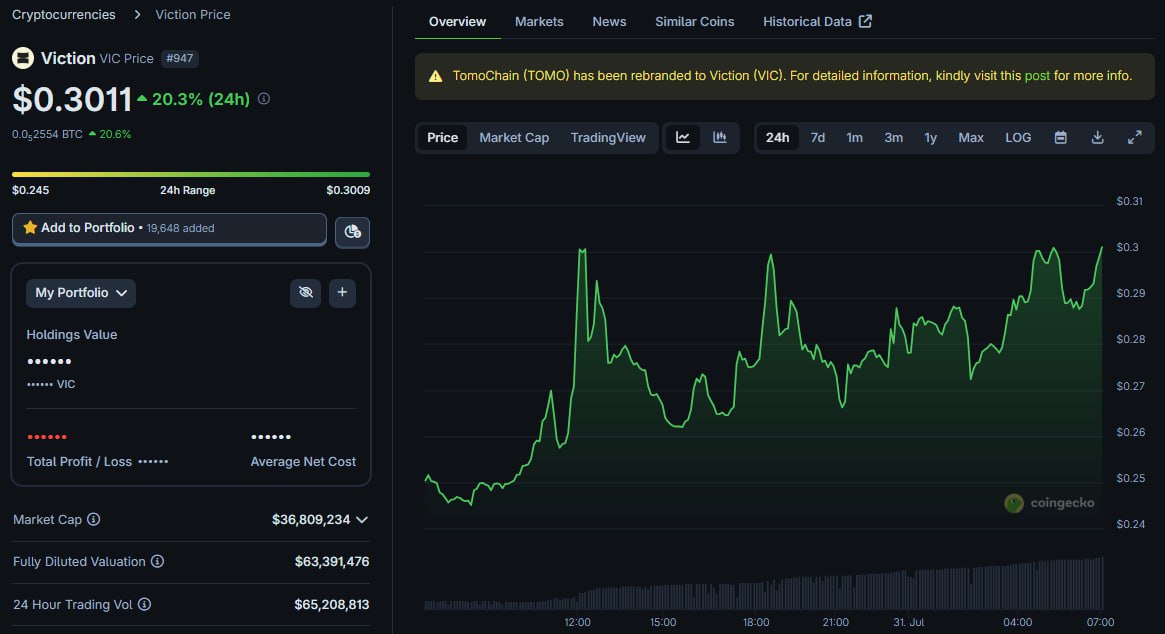The height and width of the screenshot is (634, 1165).
Task: Select TradingView chart mode
Action: click(608, 138)
